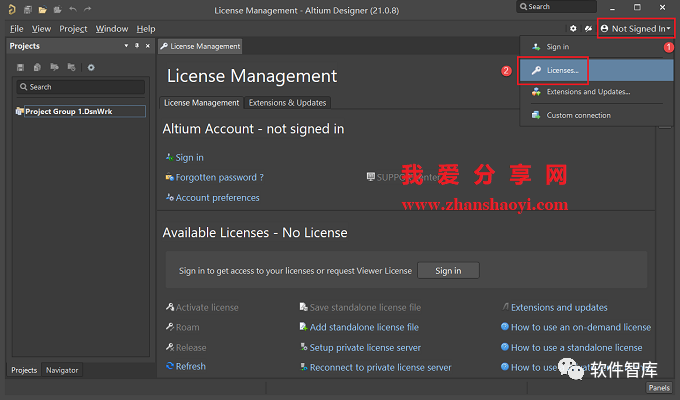
Task: Click the key icon beside Licenses... menu entry
Action: (536, 70)
